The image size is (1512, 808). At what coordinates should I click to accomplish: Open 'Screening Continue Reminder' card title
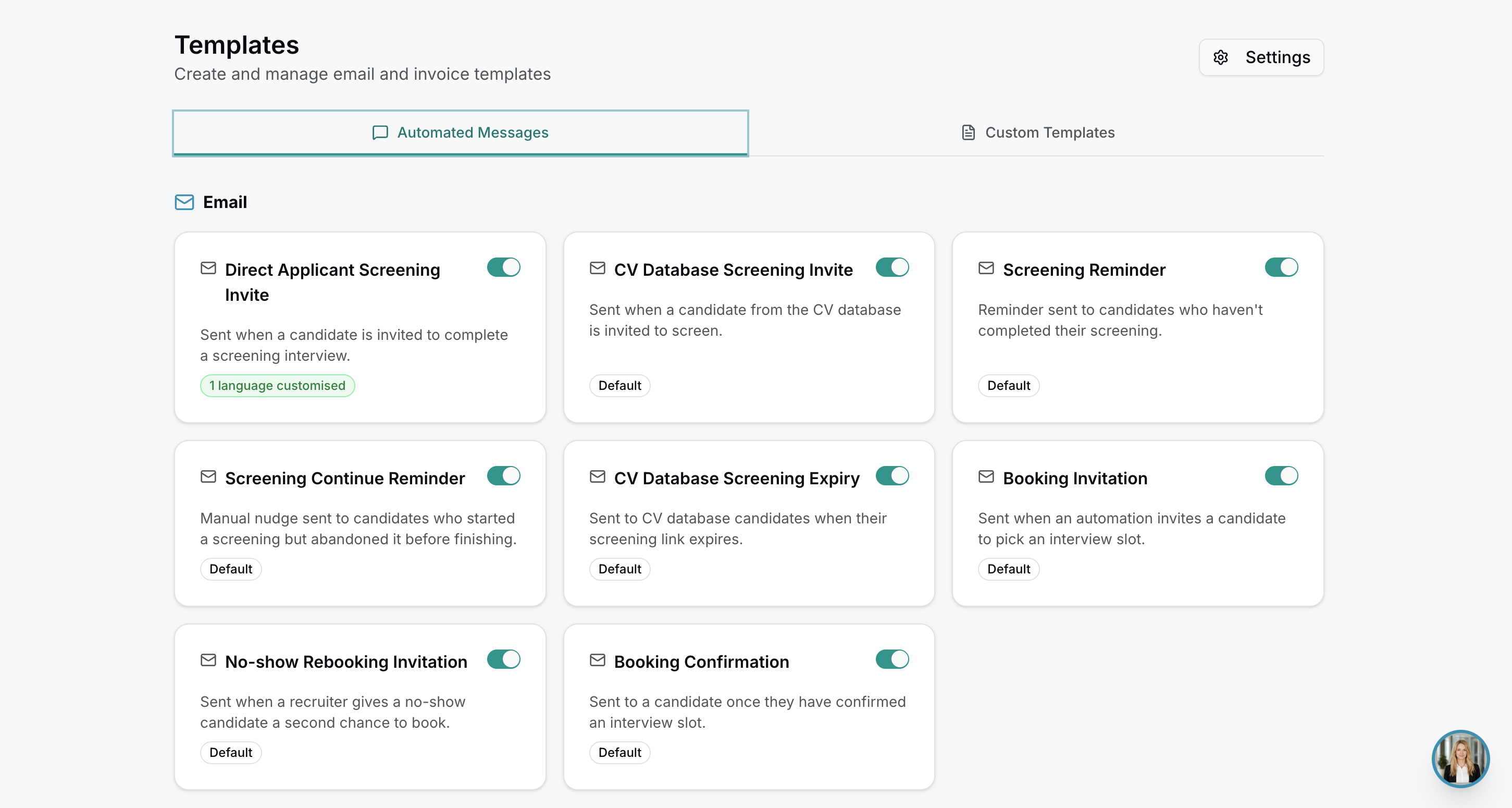[x=345, y=479]
